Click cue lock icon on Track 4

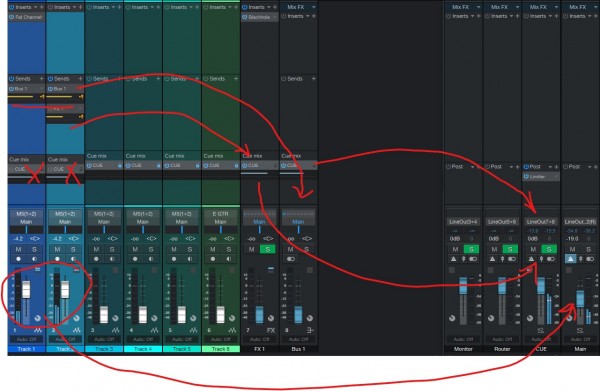point(159,166)
